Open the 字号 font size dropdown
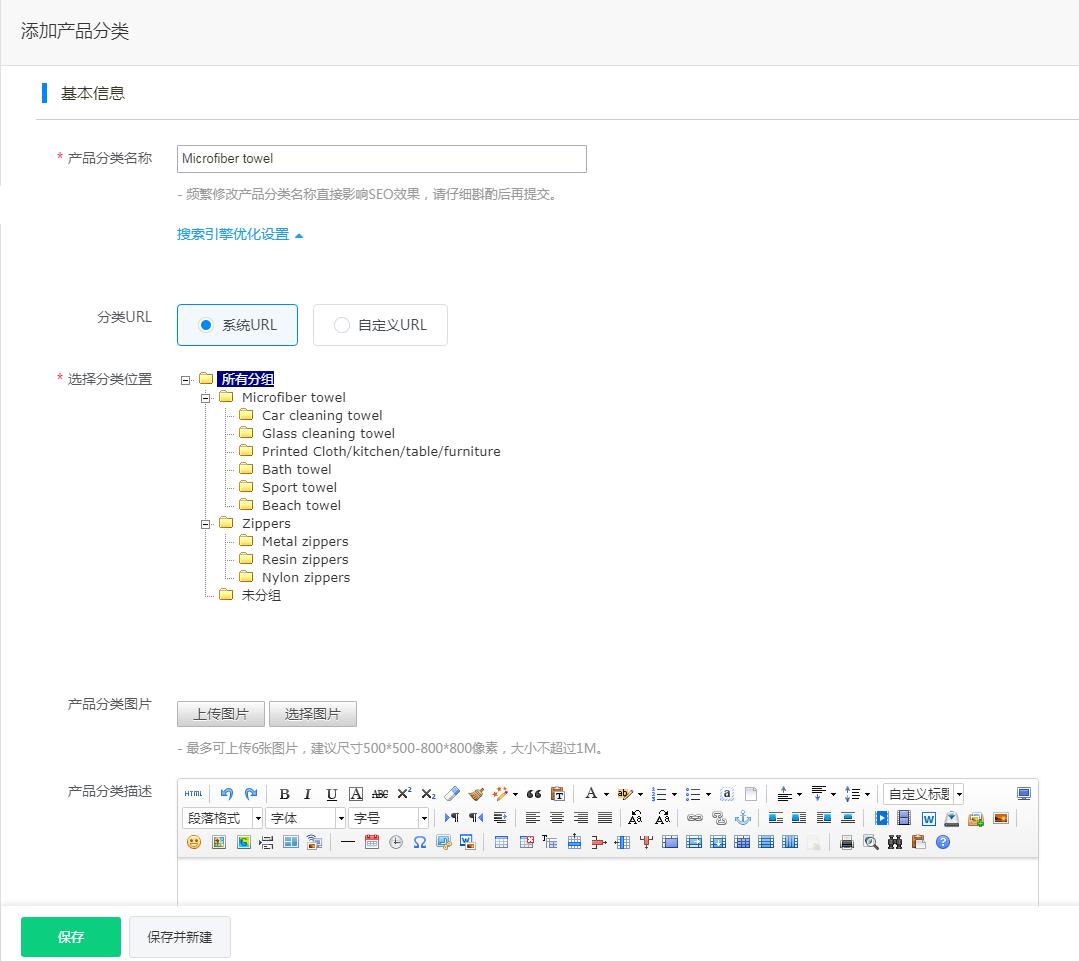This screenshot has height=961, width=1079. pyautogui.click(x=388, y=818)
